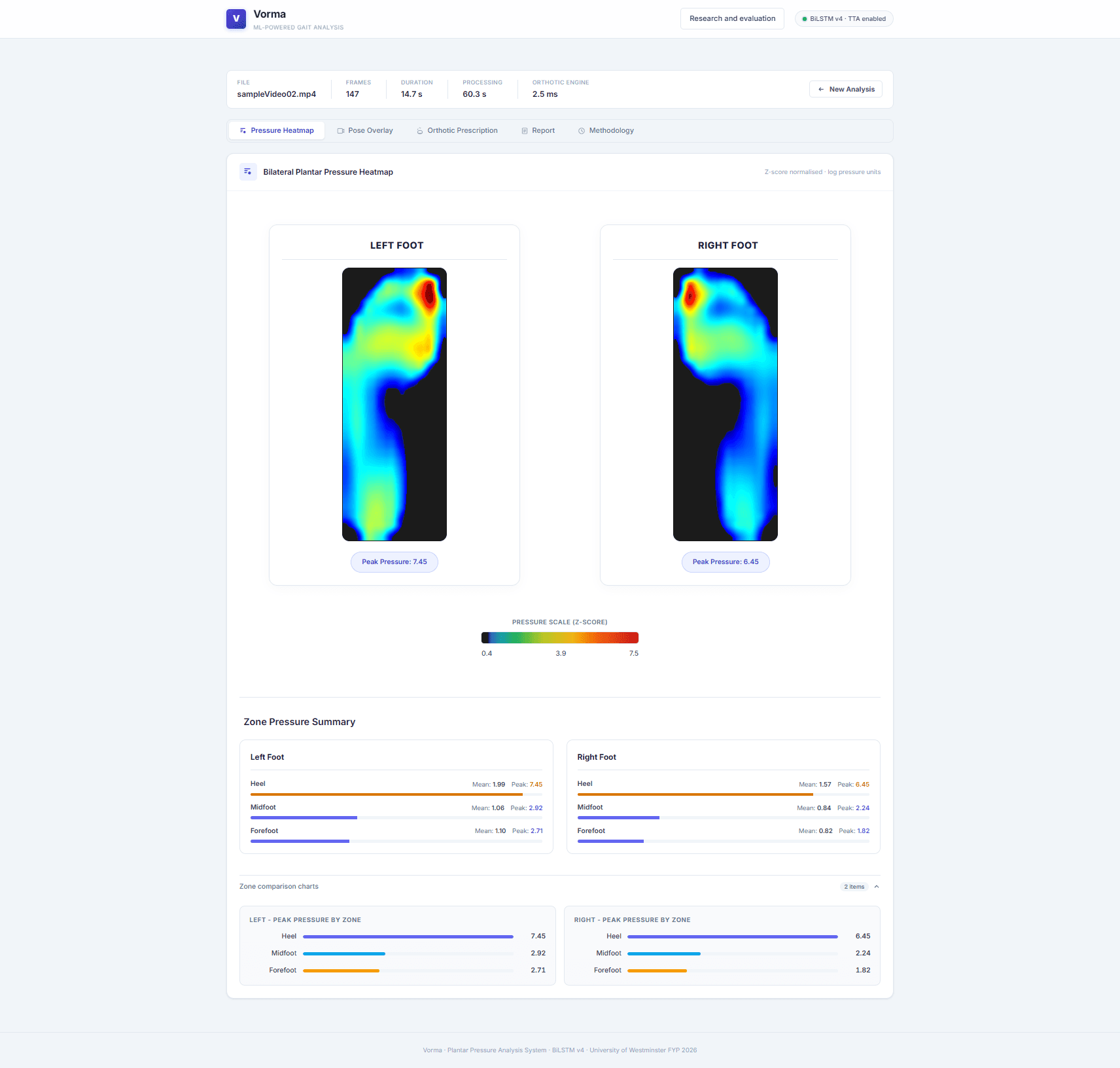Click the Zone comparison charts label
Screen dimensions: 1120x1068
pos(279,887)
